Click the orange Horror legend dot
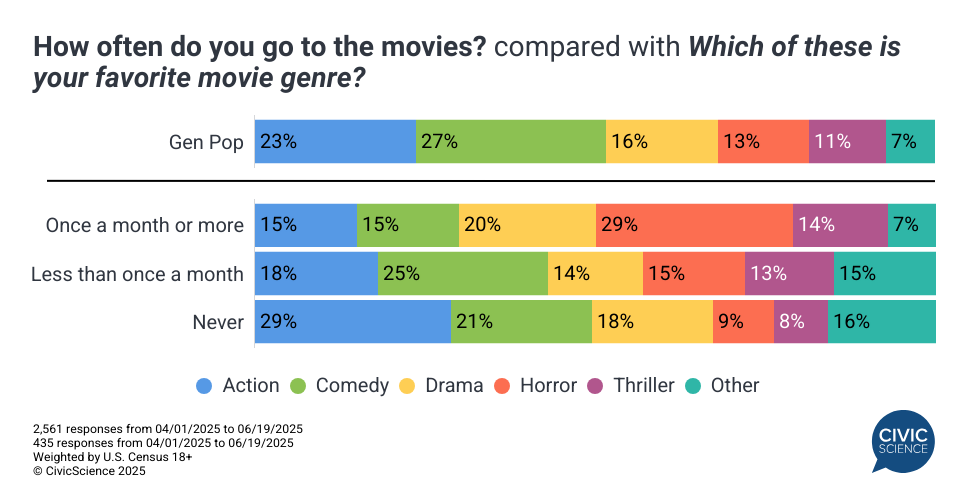This screenshot has height=493, width=966. (502, 386)
